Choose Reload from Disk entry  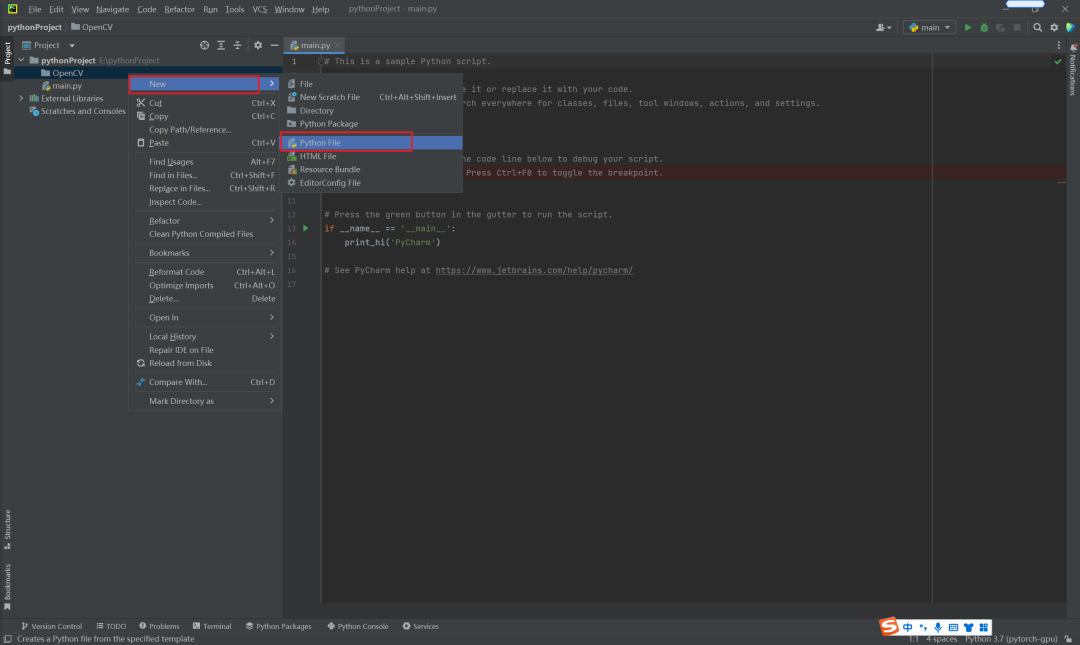(x=205, y=363)
